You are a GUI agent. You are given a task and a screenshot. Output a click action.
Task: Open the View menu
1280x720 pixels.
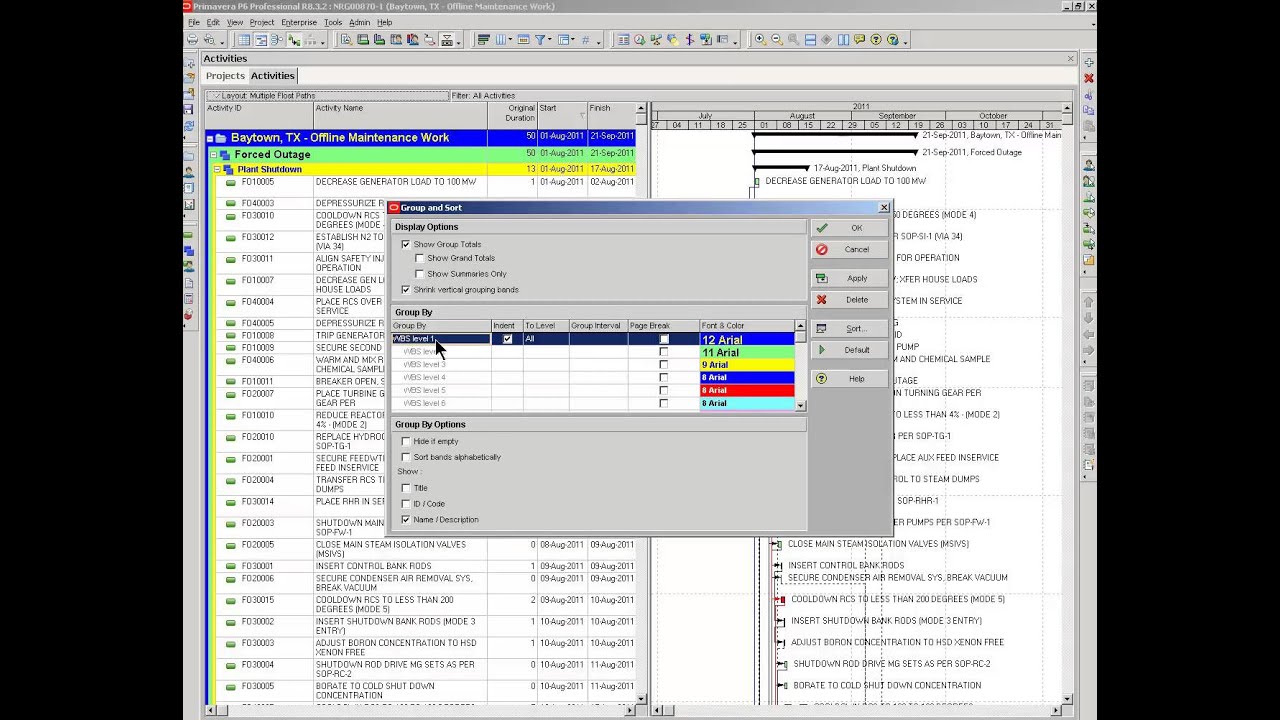pyautogui.click(x=235, y=22)
